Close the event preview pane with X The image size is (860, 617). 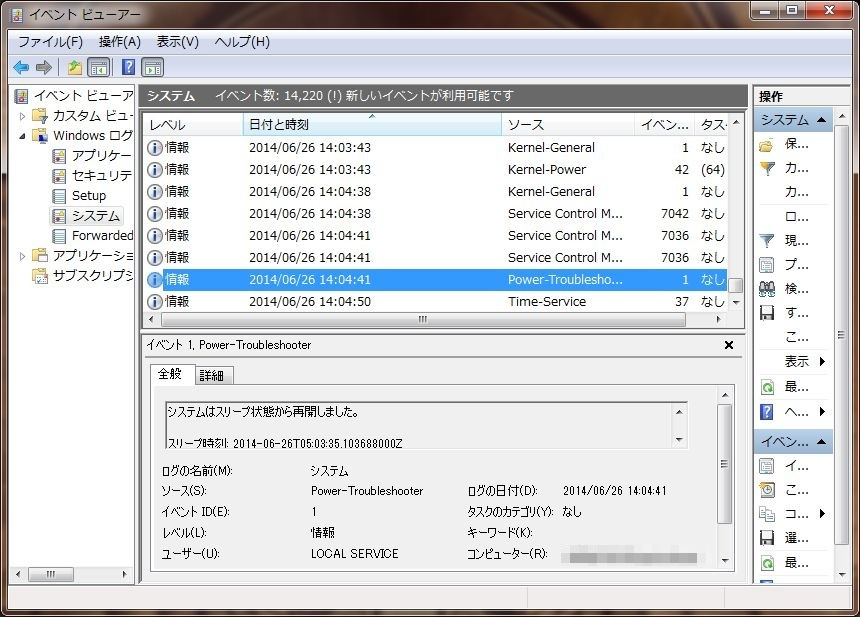click(x=729, y=345)
